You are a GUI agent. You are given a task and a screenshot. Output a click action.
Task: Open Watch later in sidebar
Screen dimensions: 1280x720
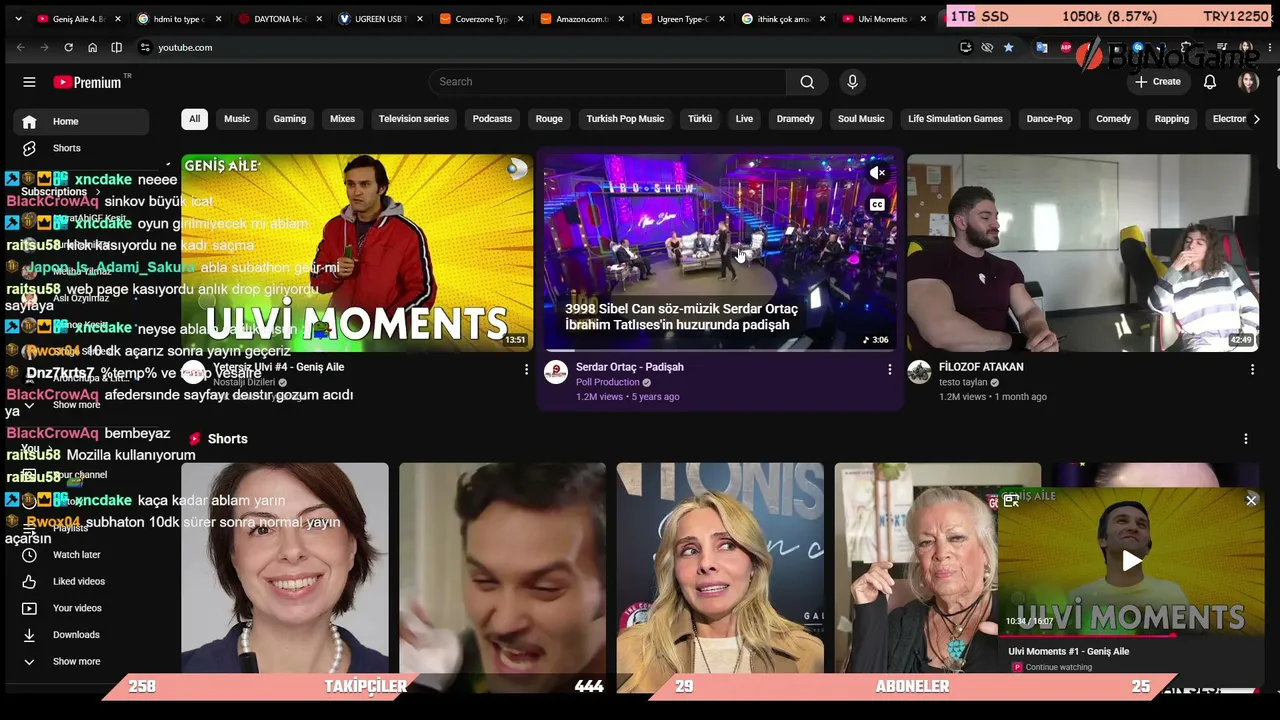77,555
